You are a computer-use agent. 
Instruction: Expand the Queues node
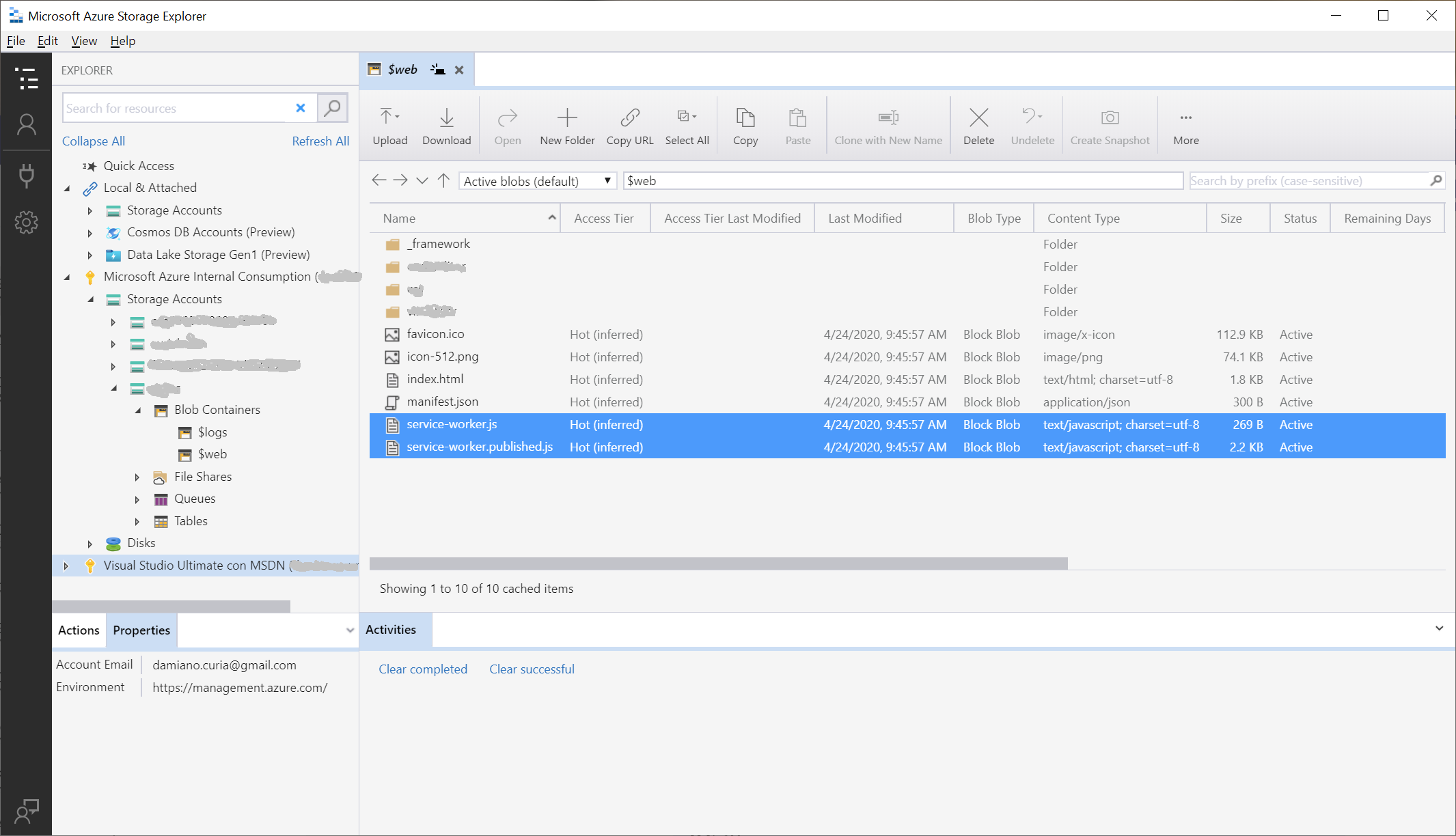point(137,499)
